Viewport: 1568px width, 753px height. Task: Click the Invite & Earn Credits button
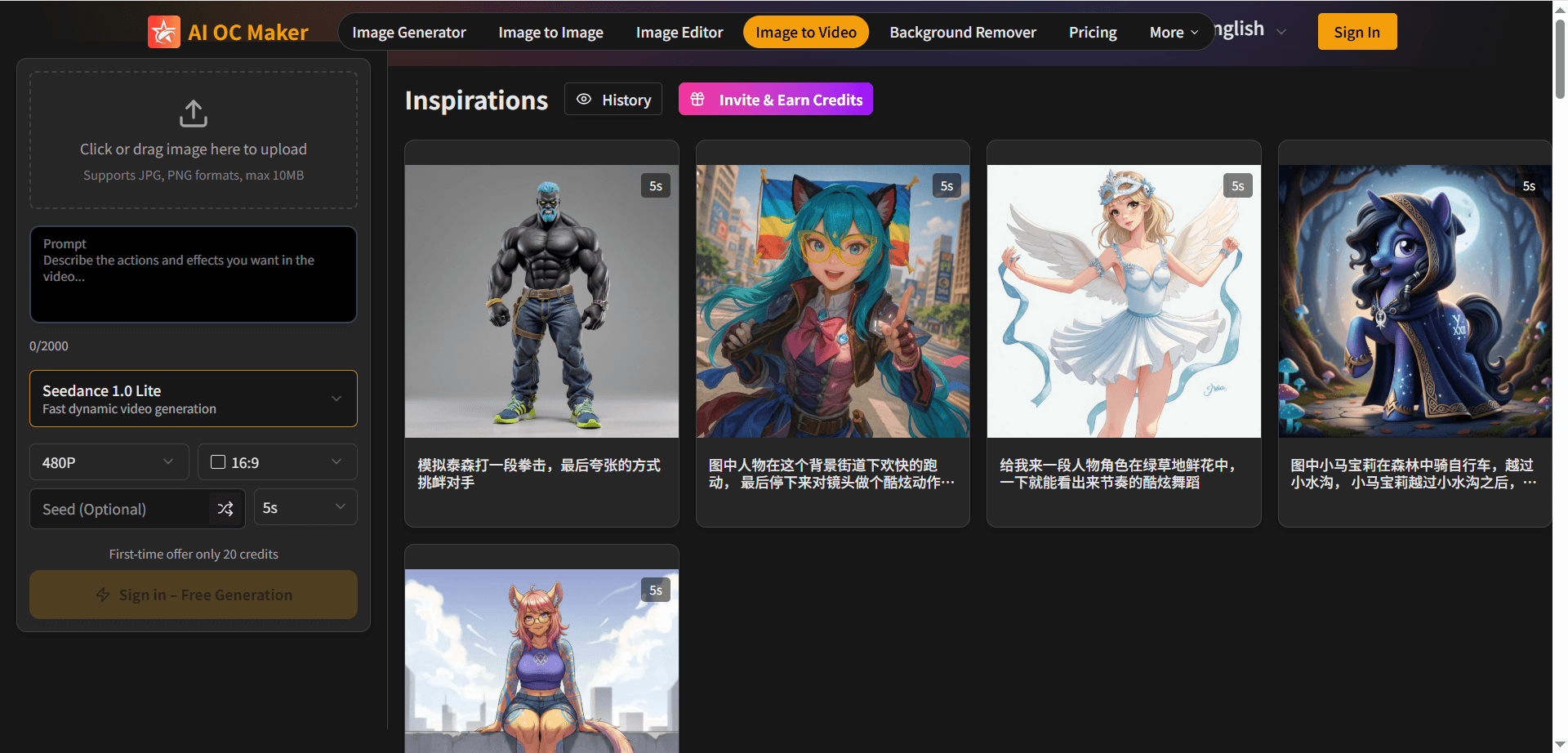coord(774,99)
